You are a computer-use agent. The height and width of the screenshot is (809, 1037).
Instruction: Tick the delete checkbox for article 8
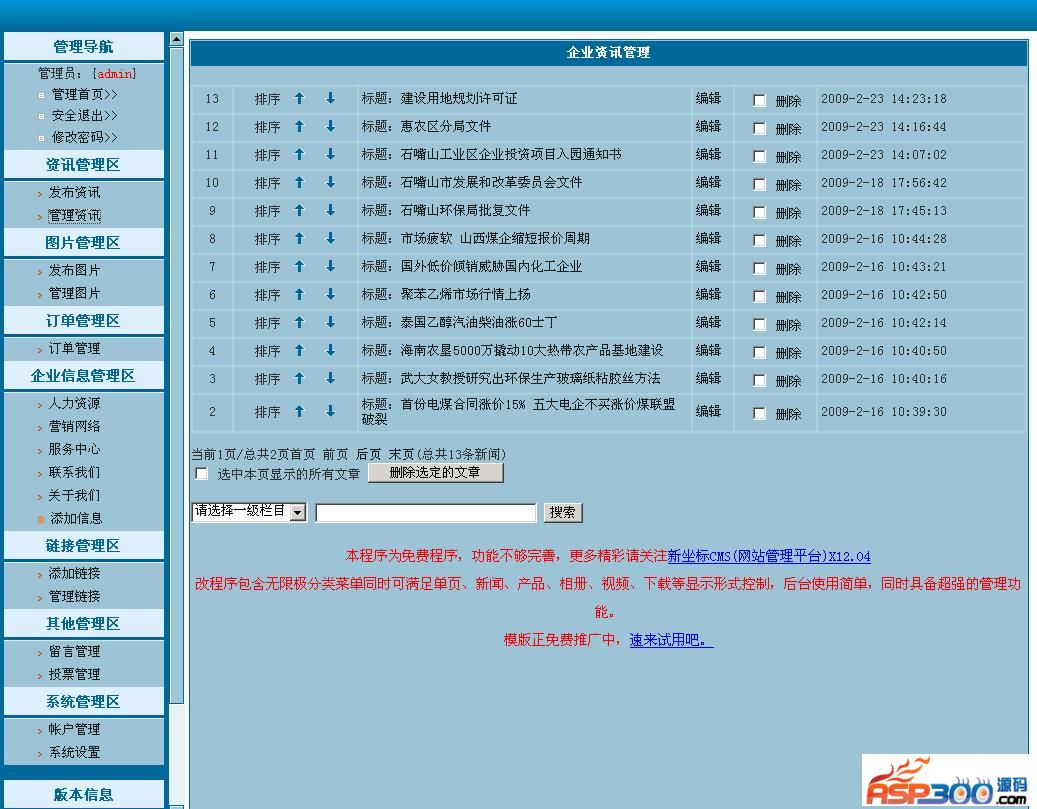[x=759, y=241]
